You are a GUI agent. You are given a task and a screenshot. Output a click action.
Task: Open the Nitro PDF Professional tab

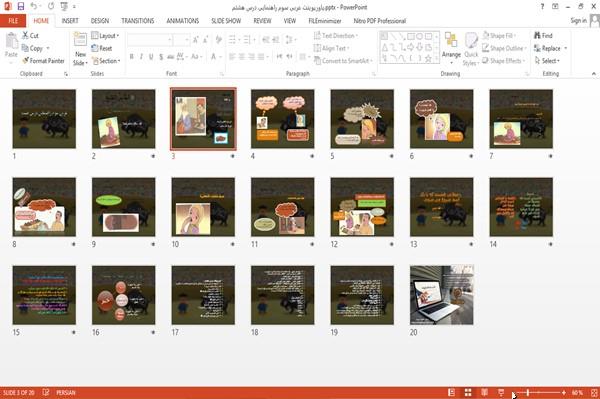click(380, 21)
